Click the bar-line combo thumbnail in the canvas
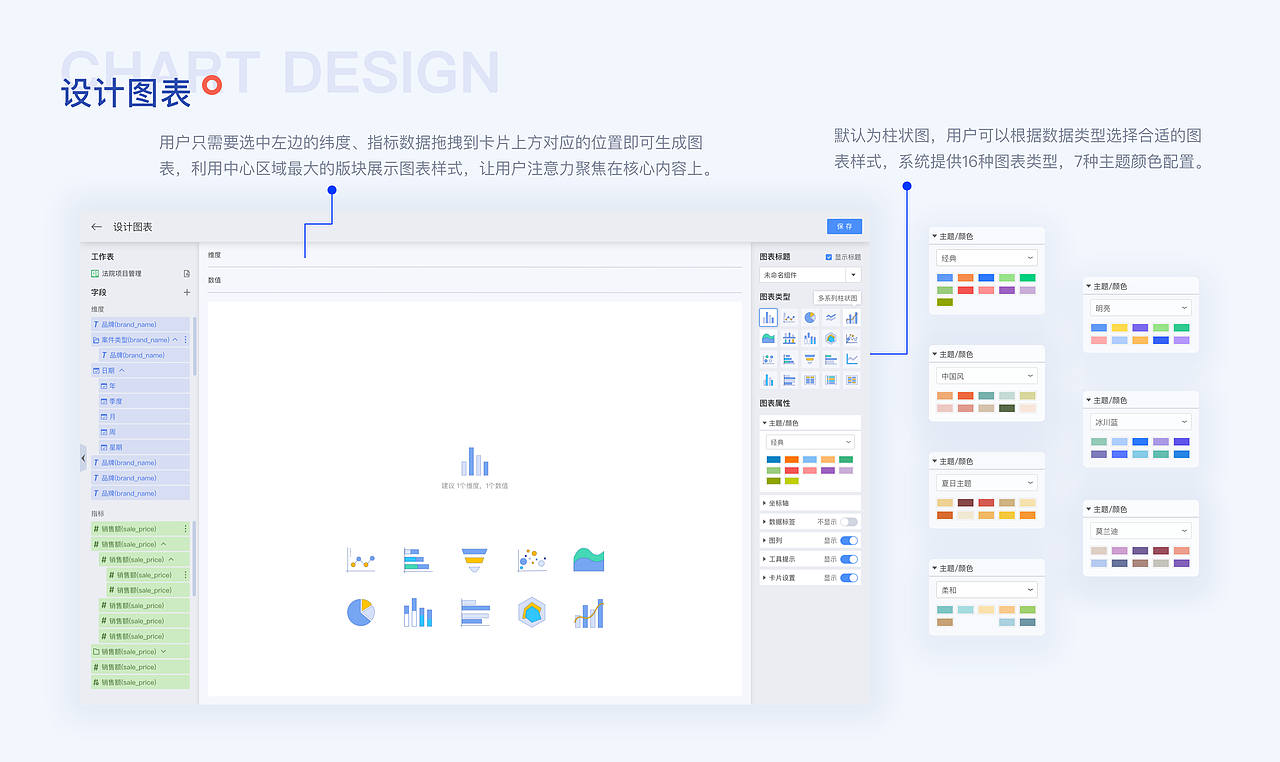 (x=589, y=612)
